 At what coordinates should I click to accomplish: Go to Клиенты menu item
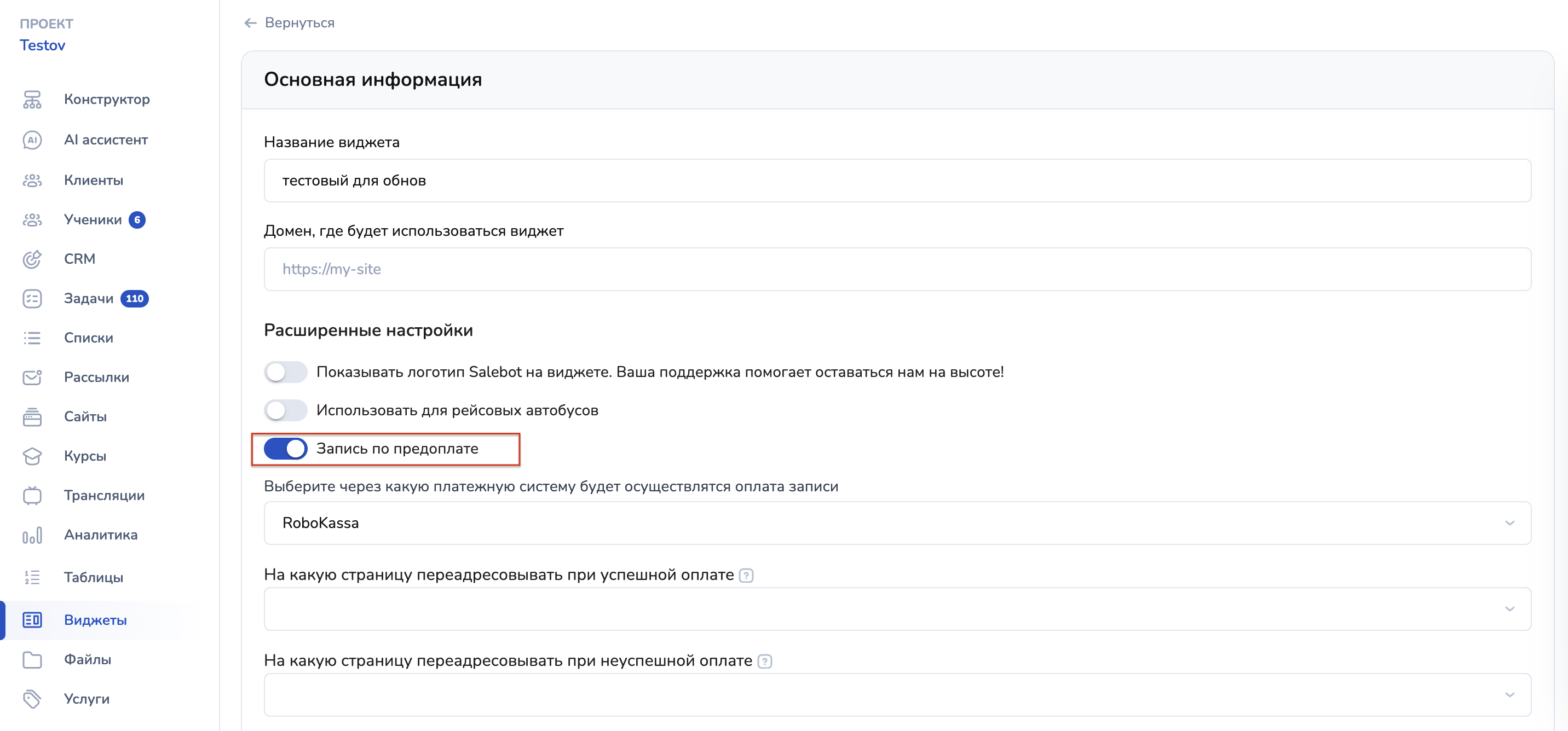tap(94, 180)
